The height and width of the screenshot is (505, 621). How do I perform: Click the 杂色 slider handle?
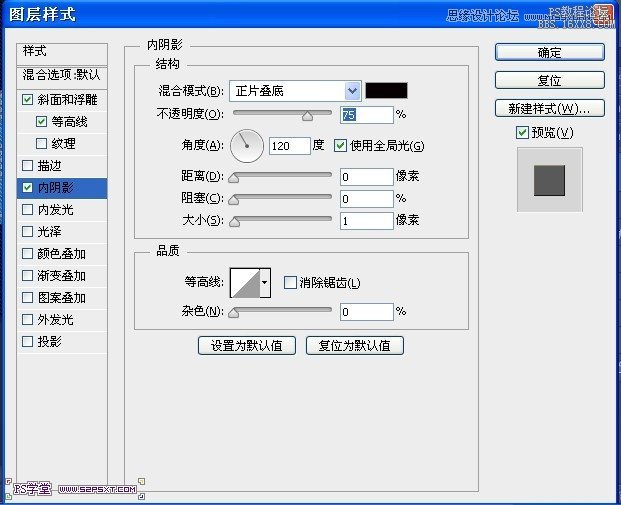234,313
